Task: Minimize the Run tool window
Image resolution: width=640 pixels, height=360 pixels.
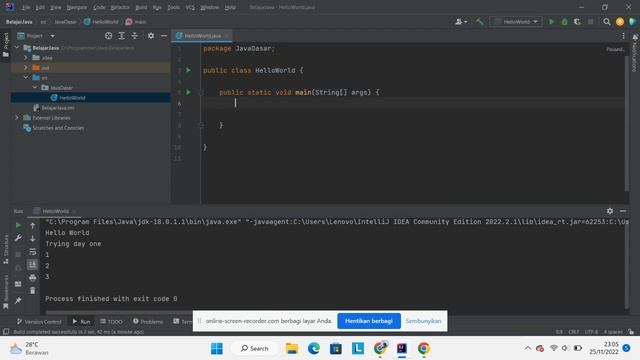Action: point(623,211)
